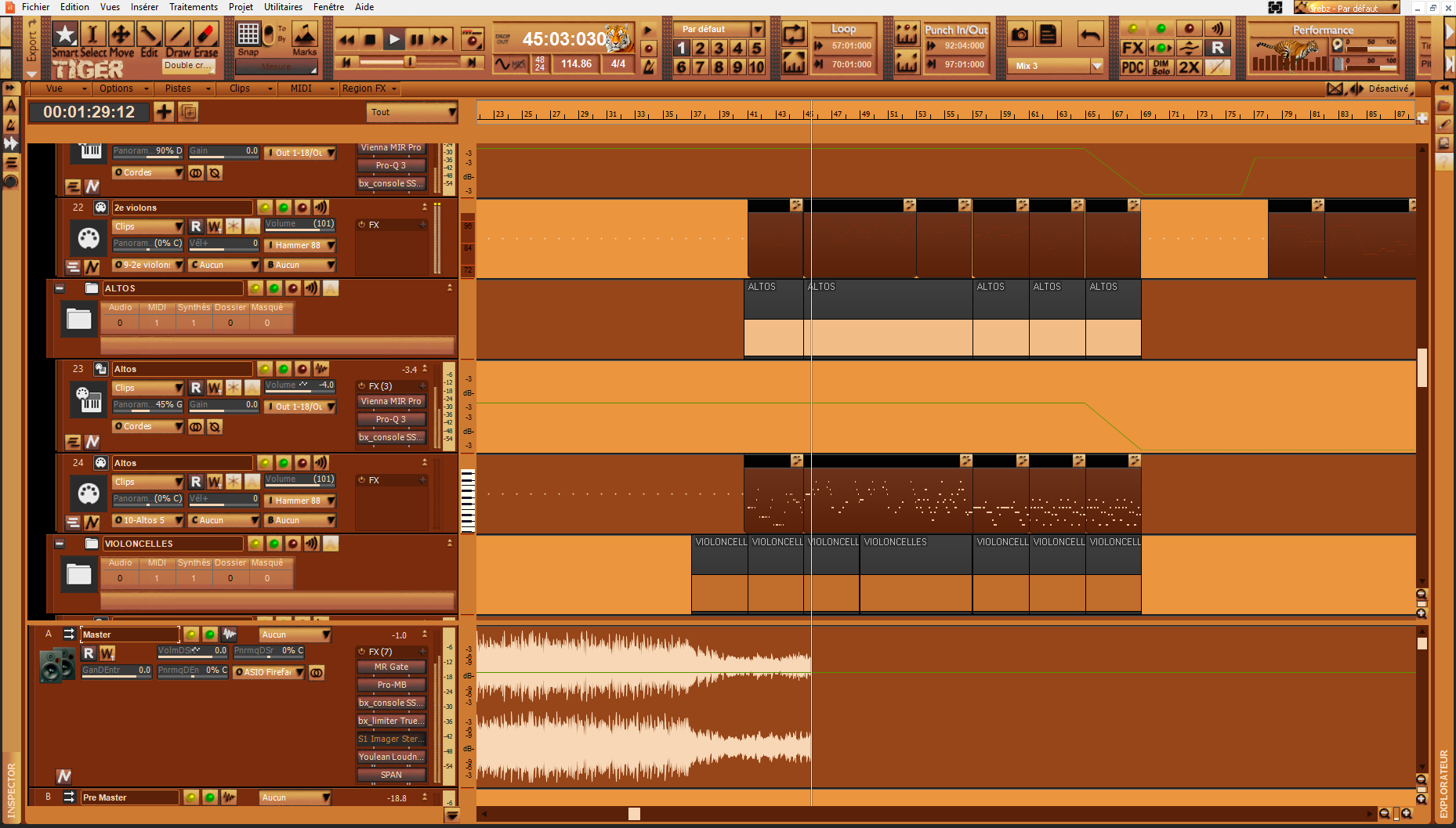Open Pro-Q 3 in the Altos FX chain
This screenshot has width=1456, height=828.
tap(391, 419)
